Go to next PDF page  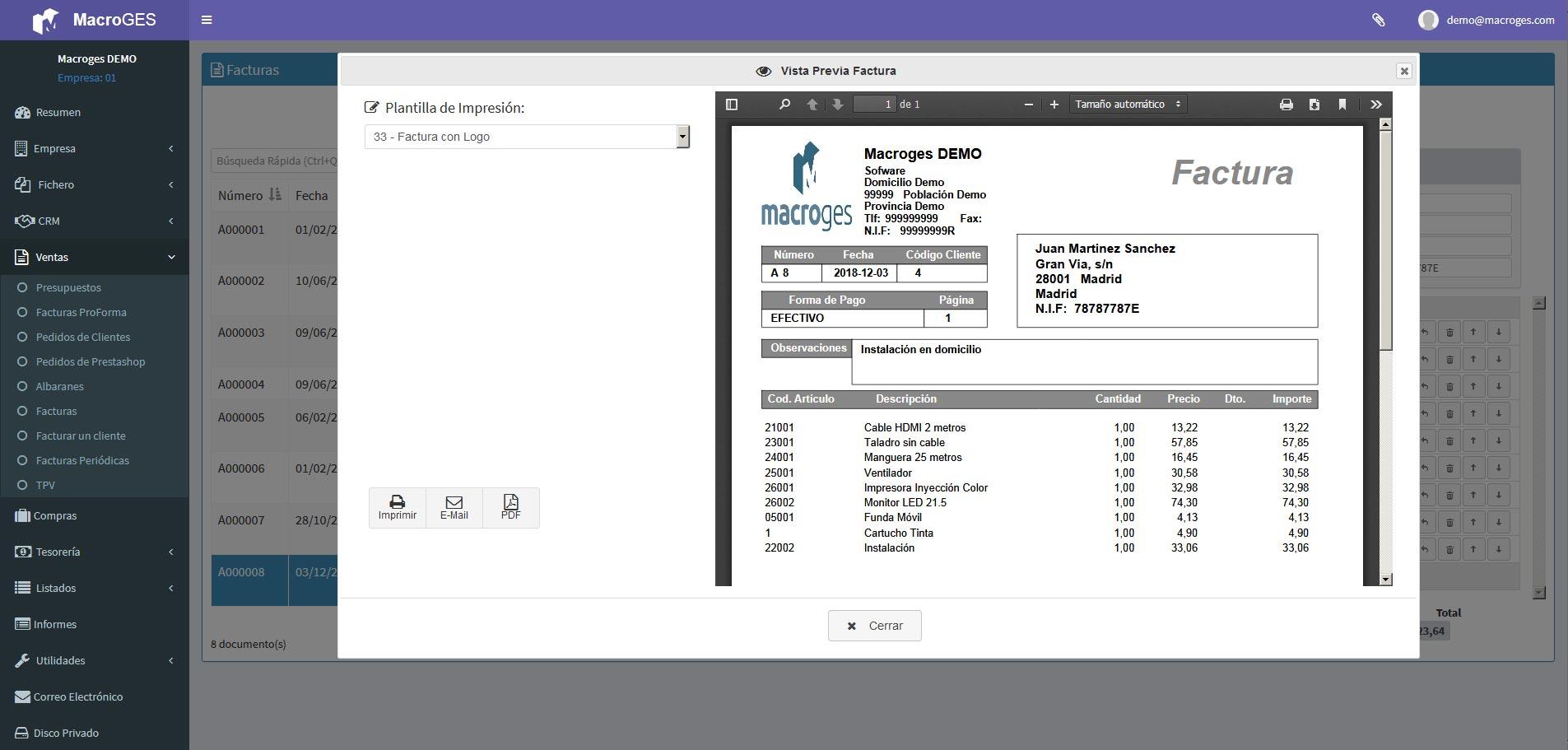click(837, 105)
